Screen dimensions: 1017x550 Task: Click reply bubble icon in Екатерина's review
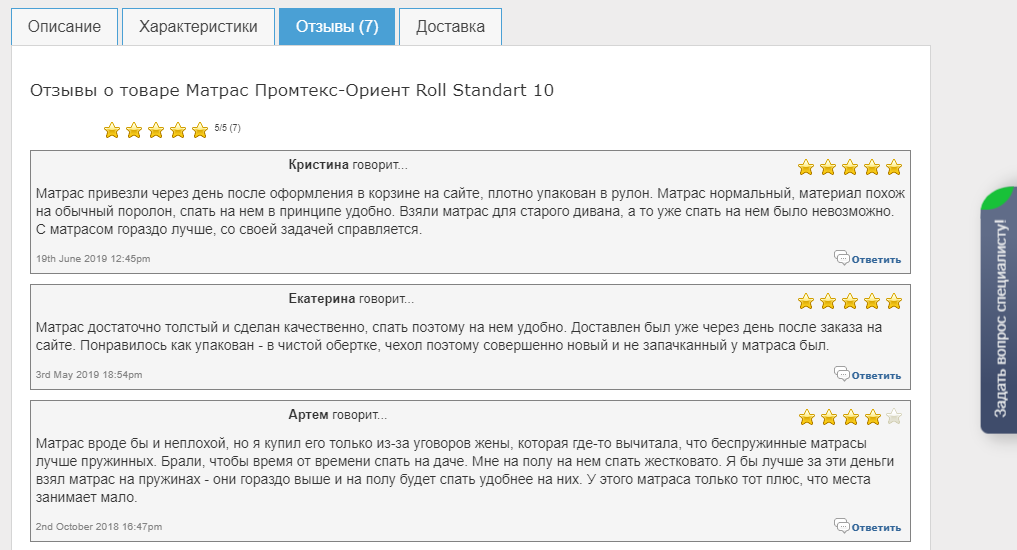[x=842, y=374]
